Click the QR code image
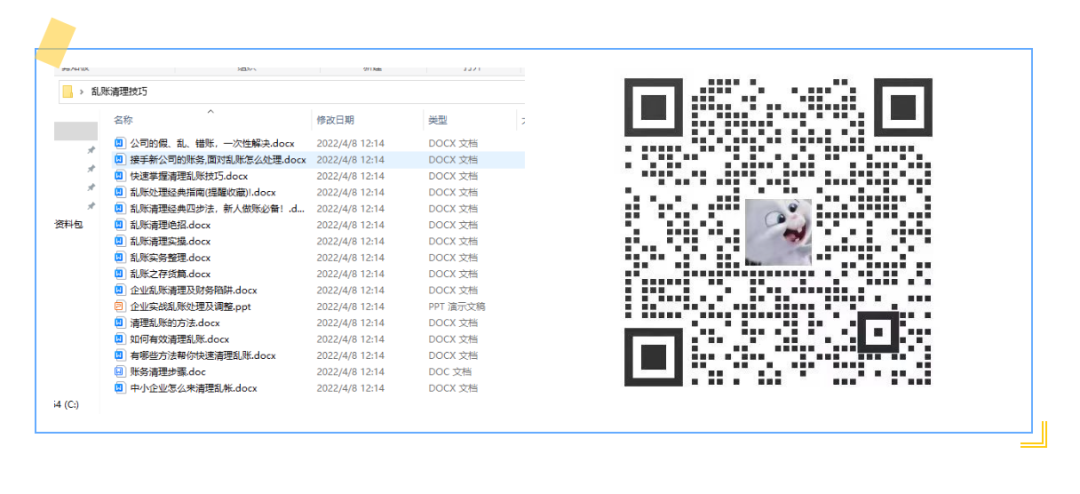The image size is (1080, 494). pyautogui.click(x=778, y=231)
